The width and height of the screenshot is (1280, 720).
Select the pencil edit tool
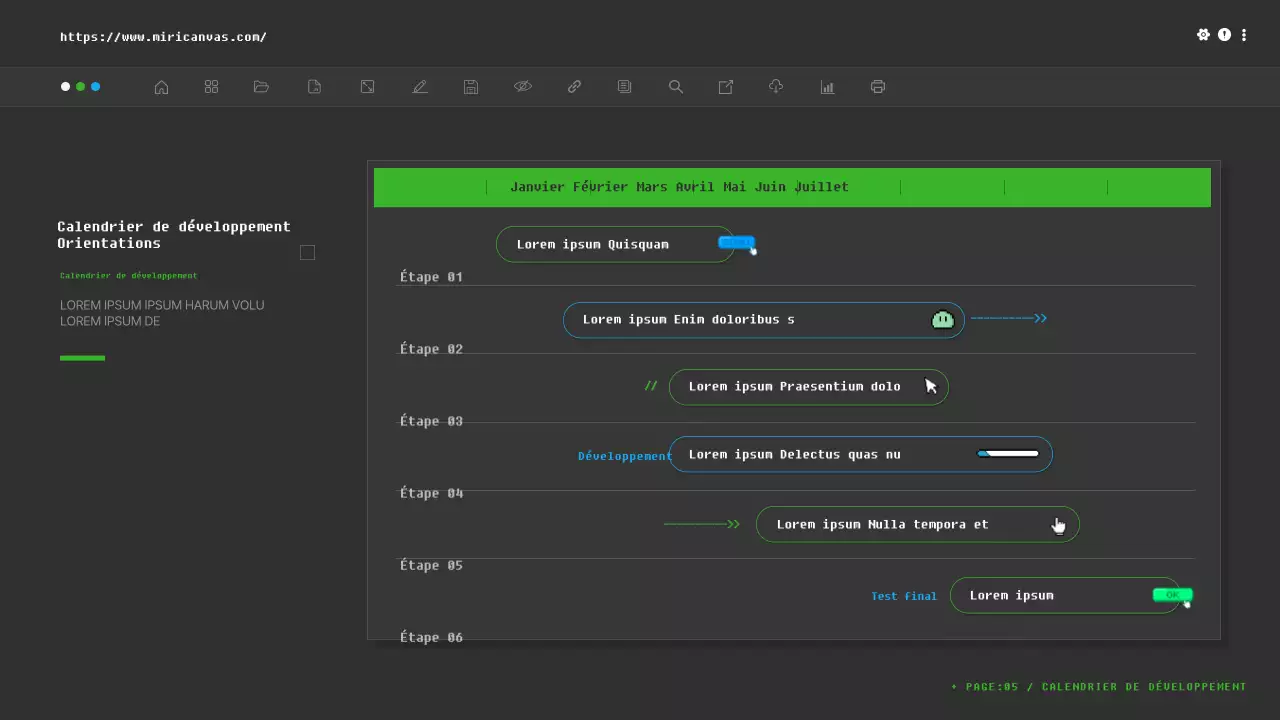pos(420,87)
